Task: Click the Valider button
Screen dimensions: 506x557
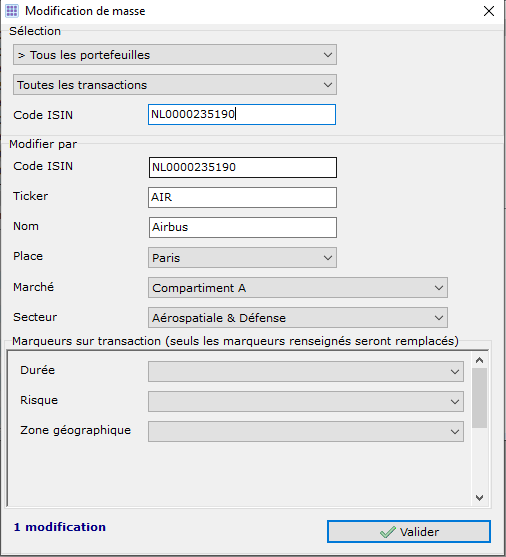Action: [409, 532]
